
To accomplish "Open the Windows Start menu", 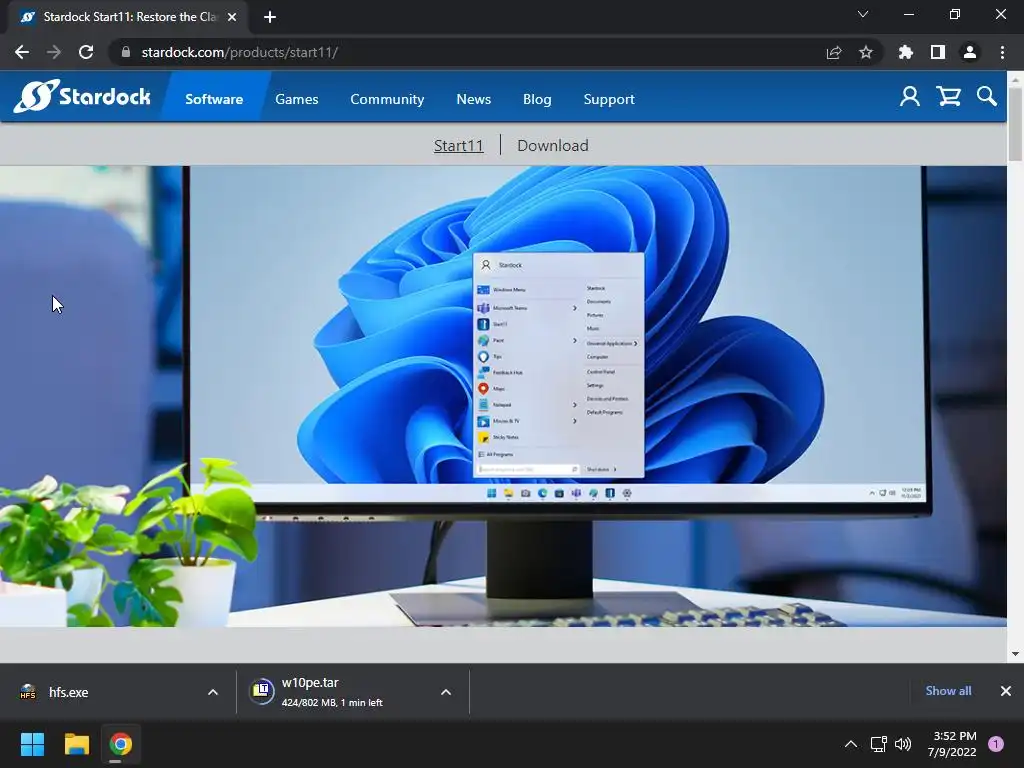I will tap(32, 744).
